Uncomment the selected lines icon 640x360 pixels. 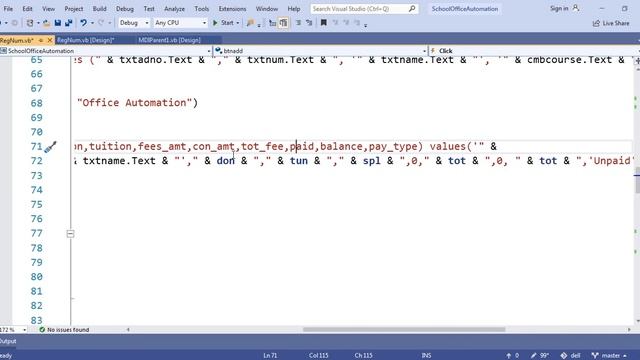coord(309,23)
